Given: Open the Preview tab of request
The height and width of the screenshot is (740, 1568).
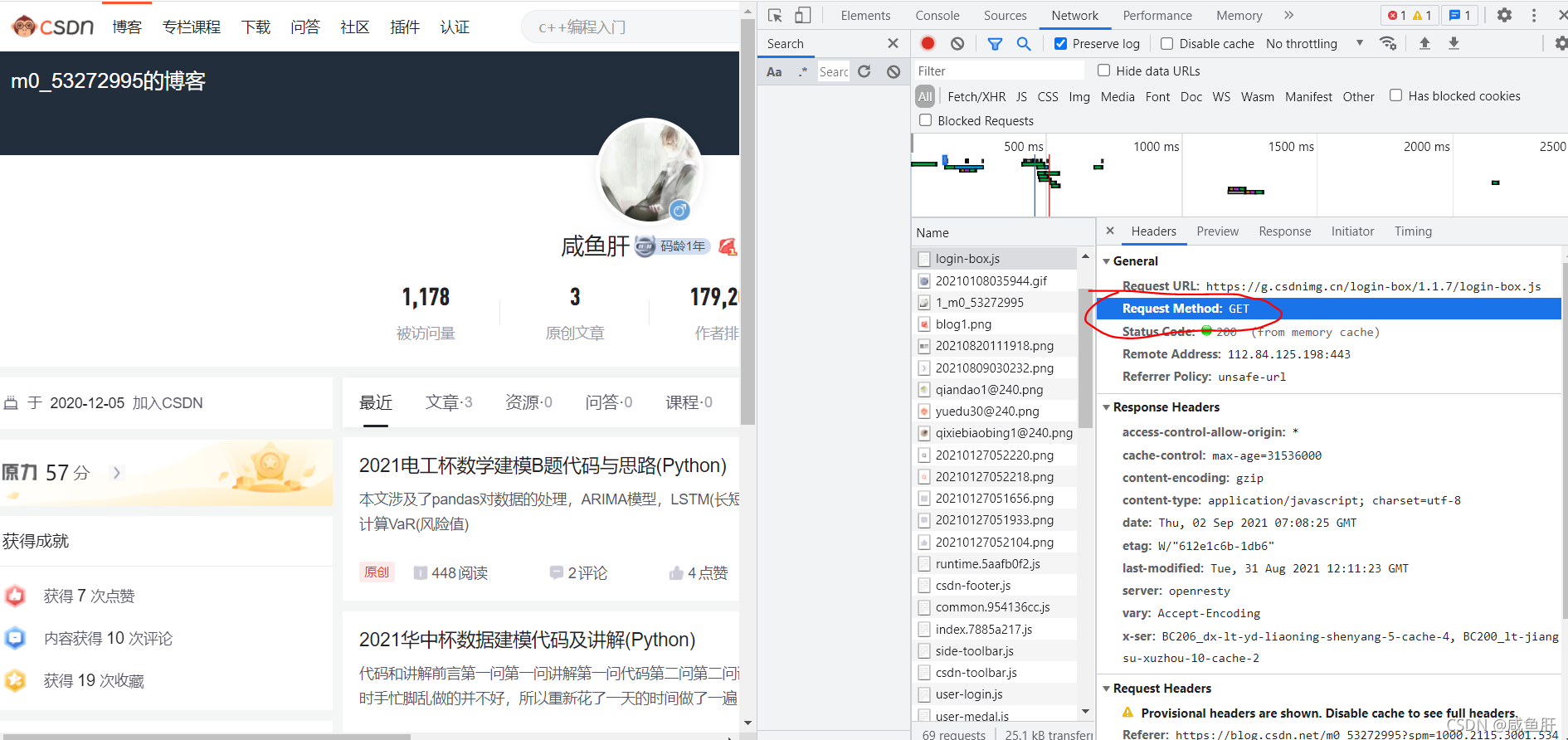Looking at the screenshot, I should 1217,231.
